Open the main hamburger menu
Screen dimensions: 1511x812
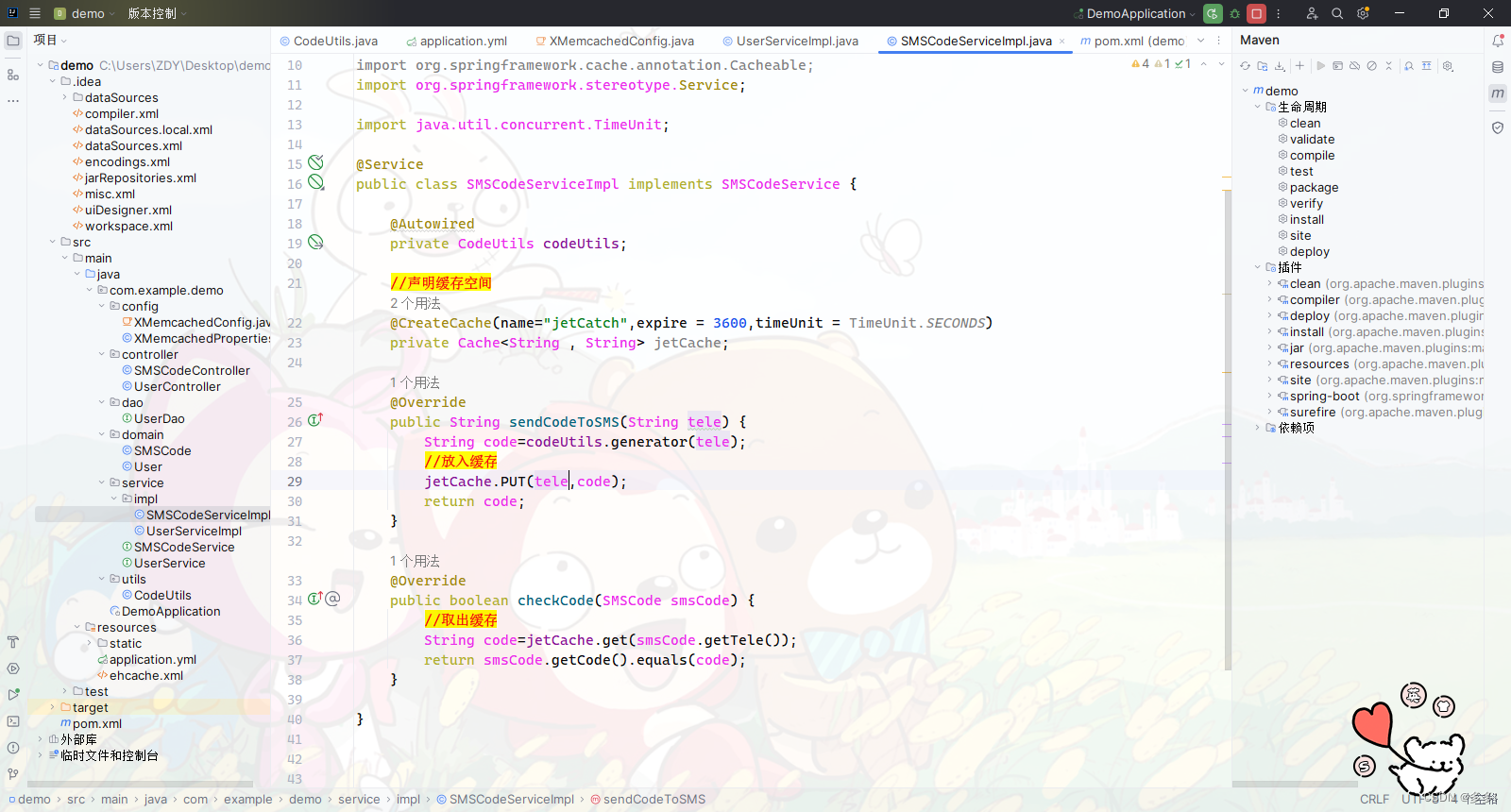35,13
